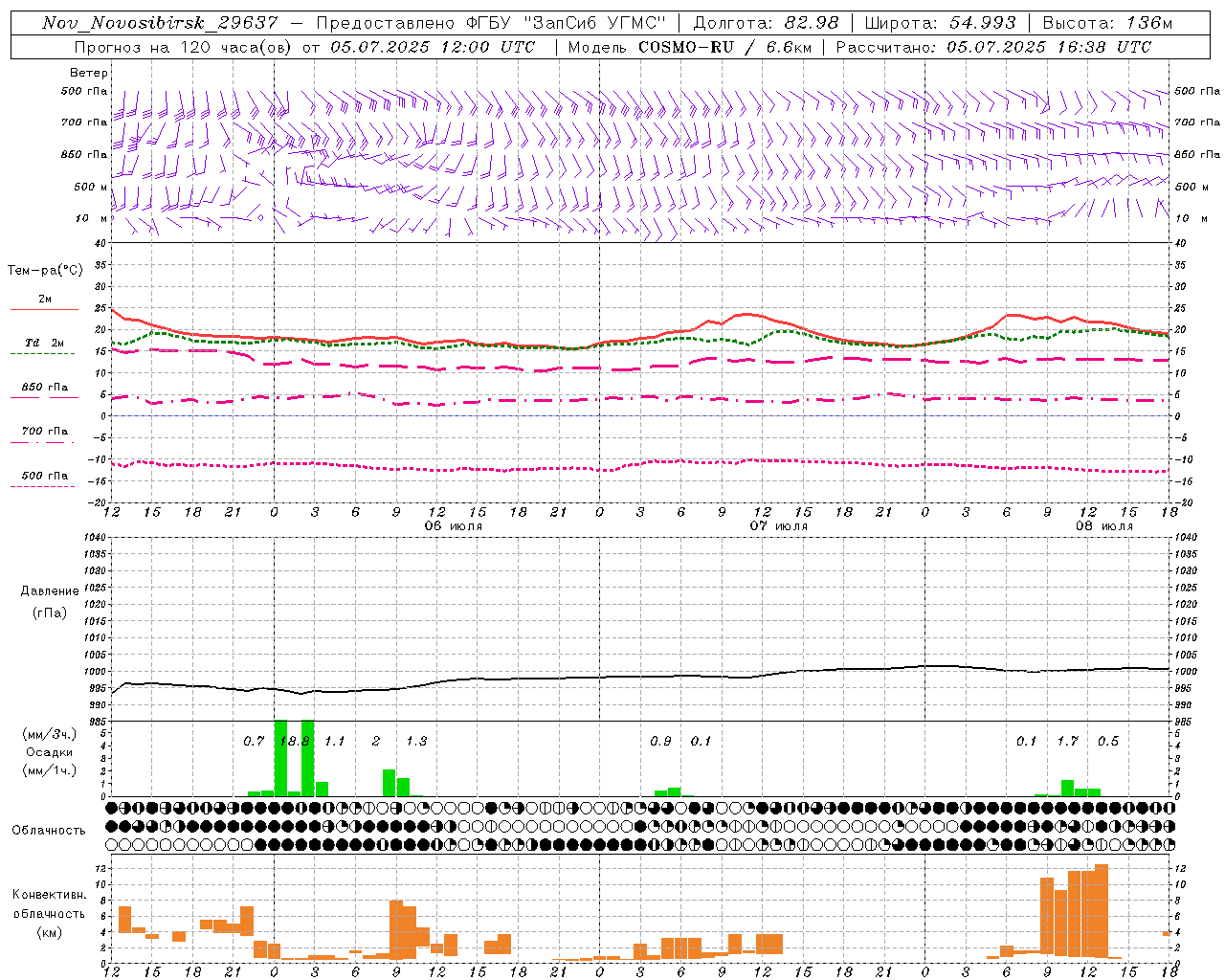This screenshot has height=980, width=1225.
Task: Click the '08 июля' date label
Action: click(1104, 526)
